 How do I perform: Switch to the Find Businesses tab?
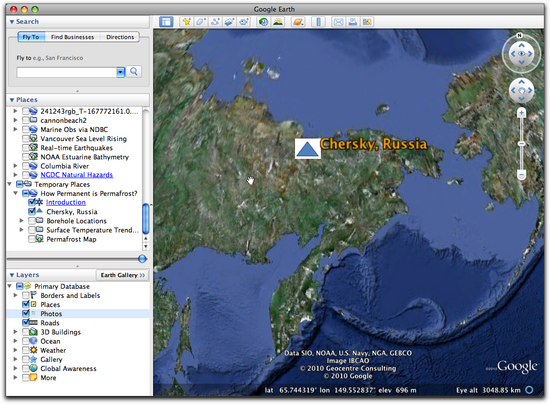(73, 37)
